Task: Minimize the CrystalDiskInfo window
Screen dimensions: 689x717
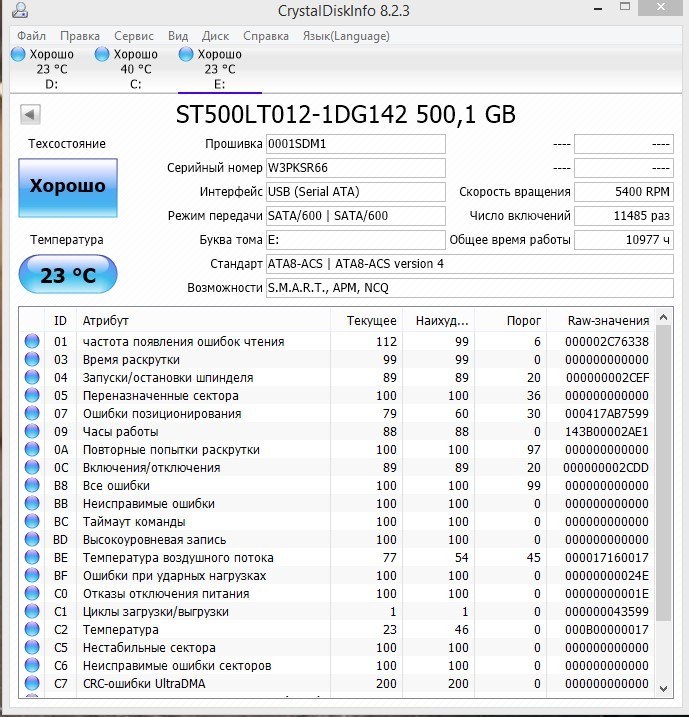Action: tap(598, 9)
